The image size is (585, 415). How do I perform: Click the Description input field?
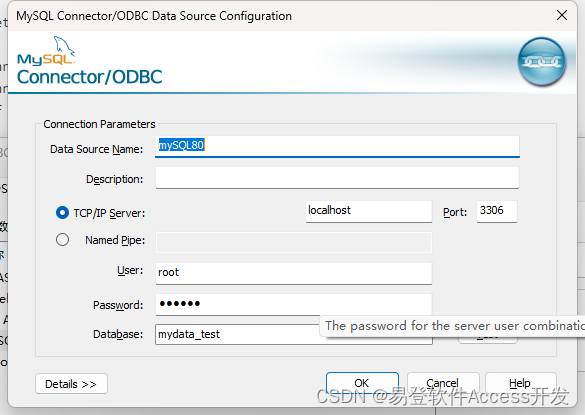[337, 178]
